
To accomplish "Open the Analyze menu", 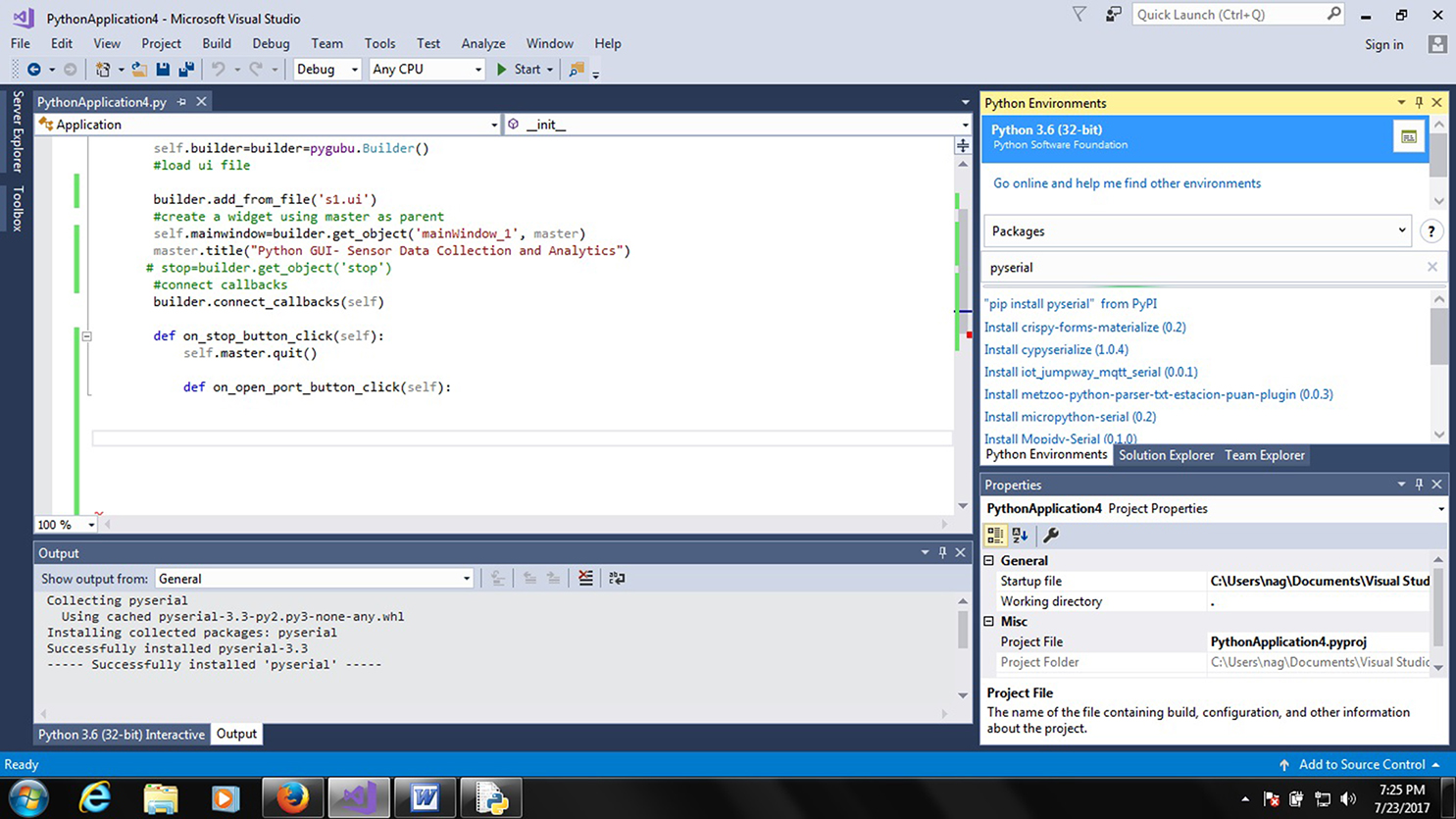I will click(483, 43).
